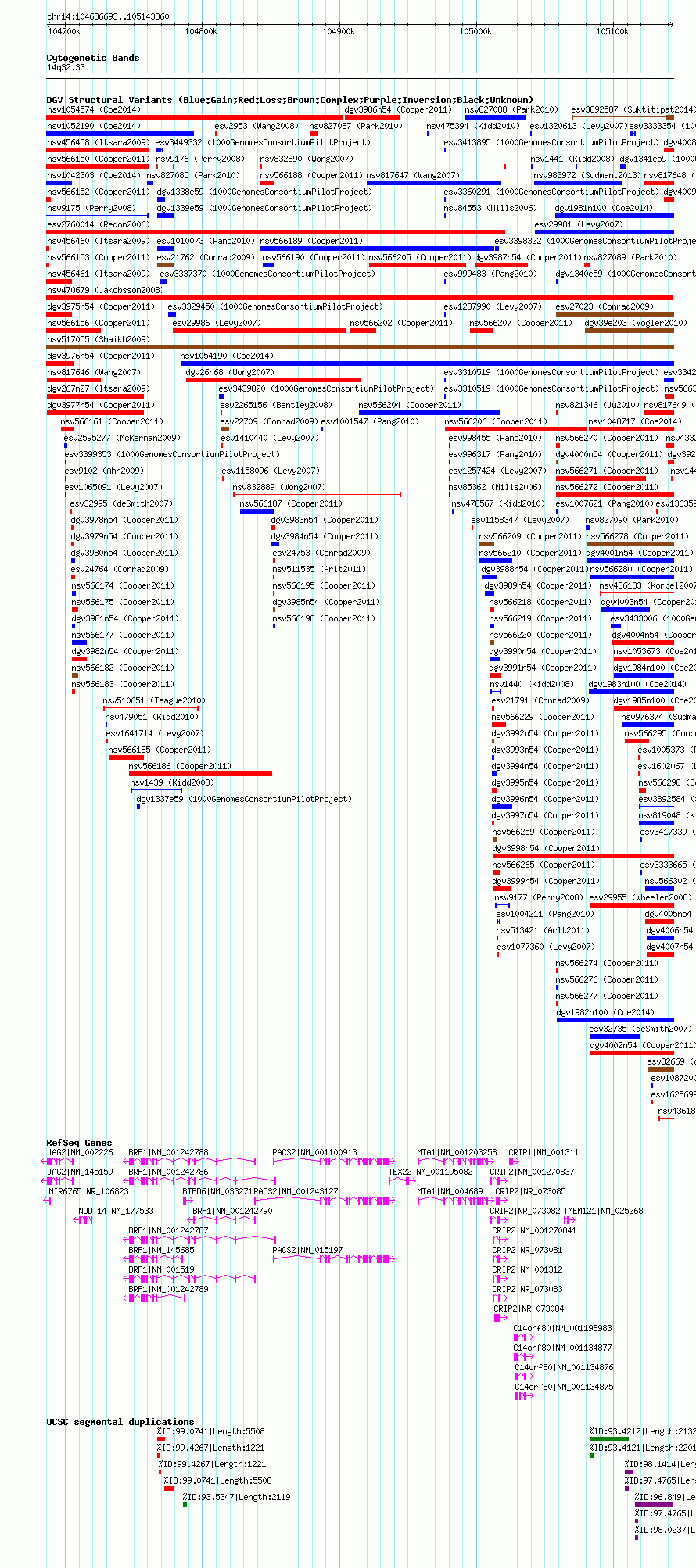Viewport: 696px width, 1568px height.
Task: Click the 105000k ruler mark
Action: point(475,31)
